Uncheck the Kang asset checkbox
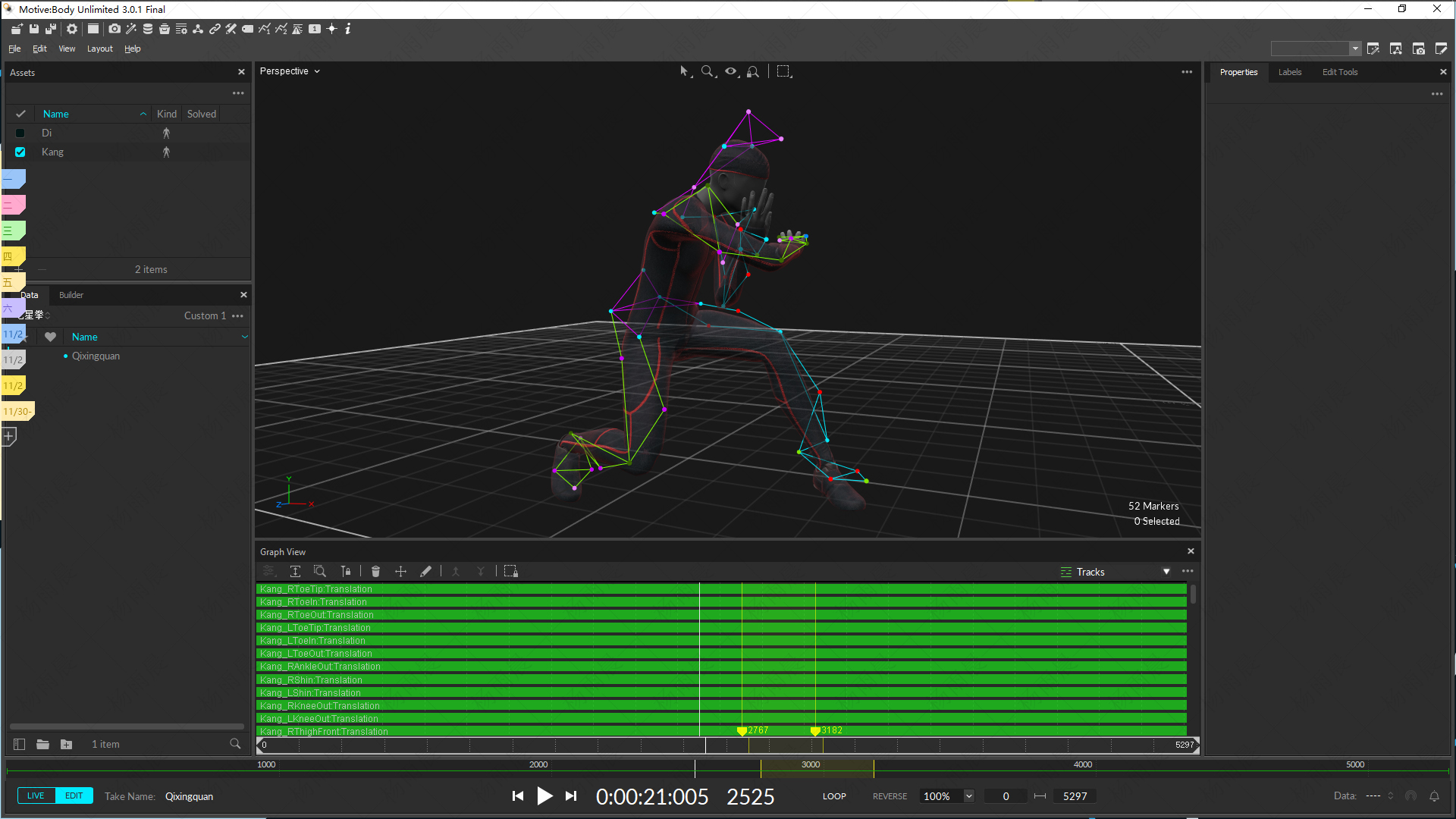The image size is (1456, 819). [20, 152]
